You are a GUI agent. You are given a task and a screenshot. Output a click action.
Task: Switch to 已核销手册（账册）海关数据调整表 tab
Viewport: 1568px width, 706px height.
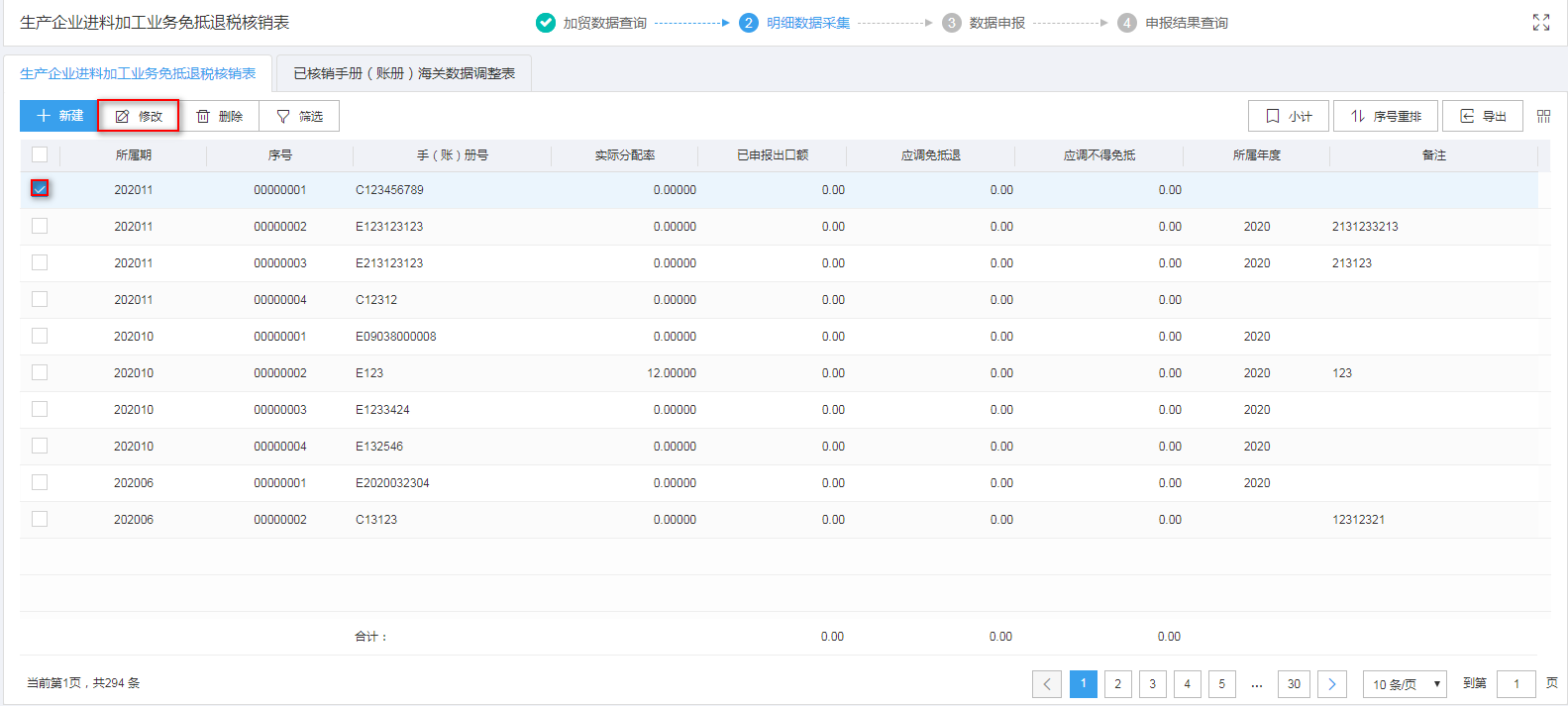click(404, 73)
